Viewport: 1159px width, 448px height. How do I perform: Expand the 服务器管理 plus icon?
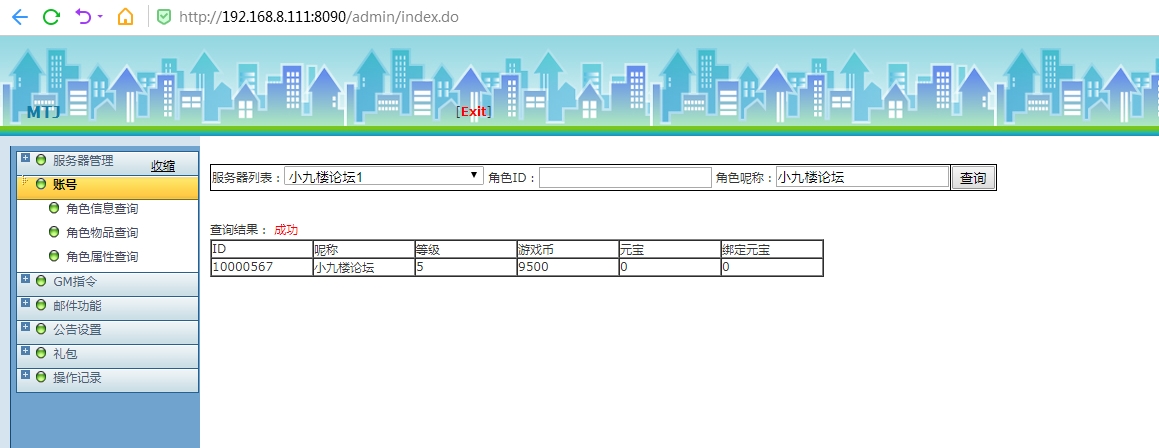[26, 158]
